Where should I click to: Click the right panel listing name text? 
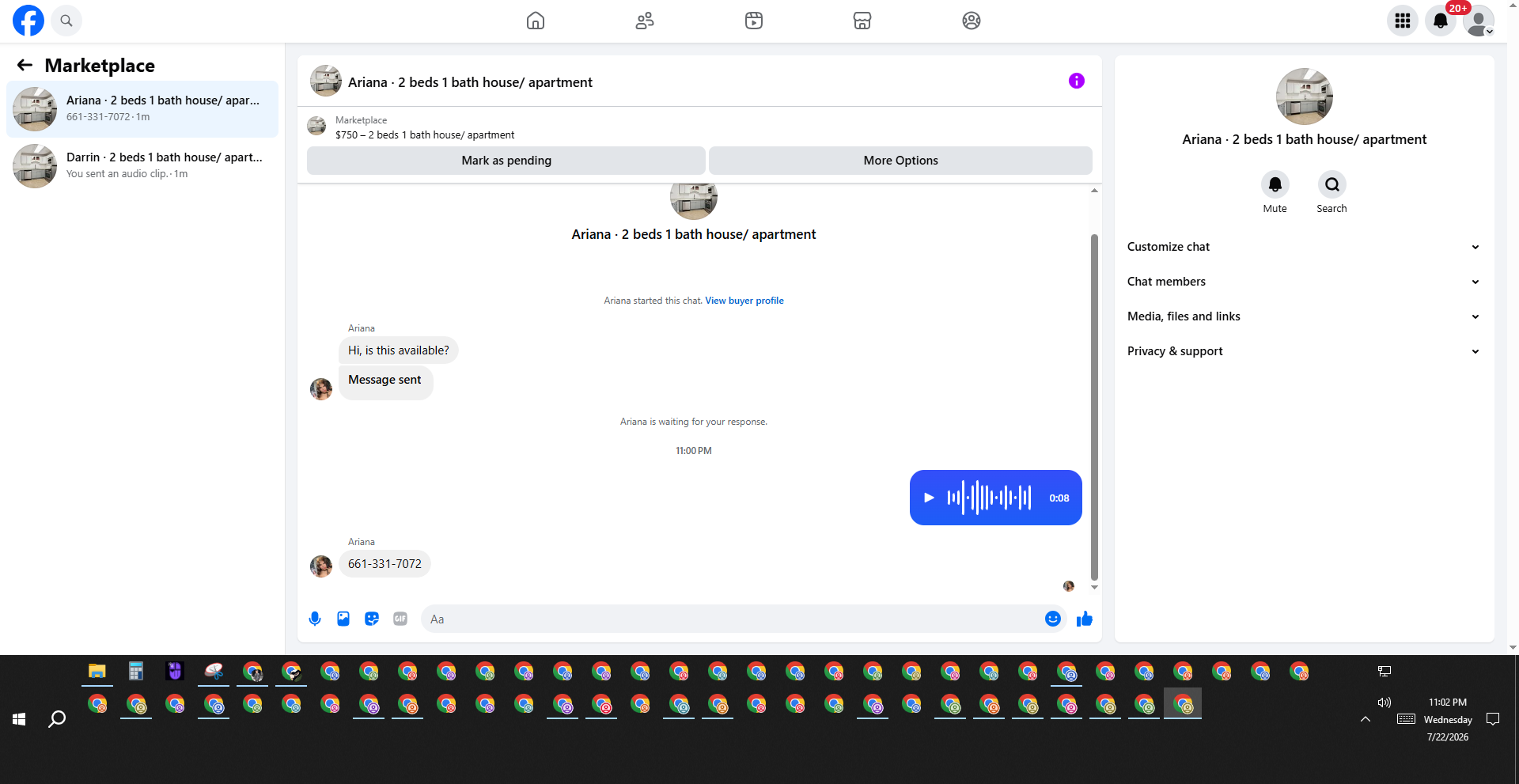[x=1305, y=139]
